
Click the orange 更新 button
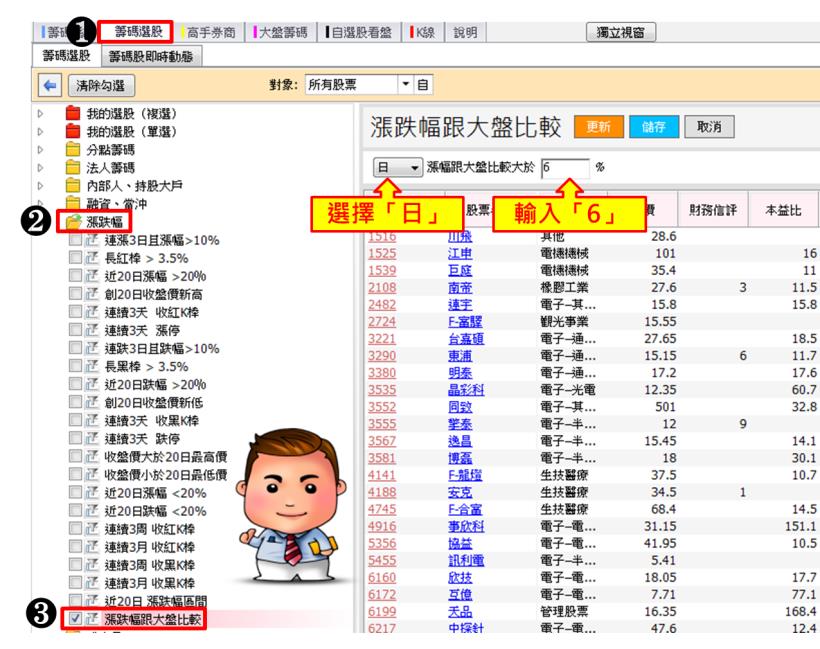(598, 127)
